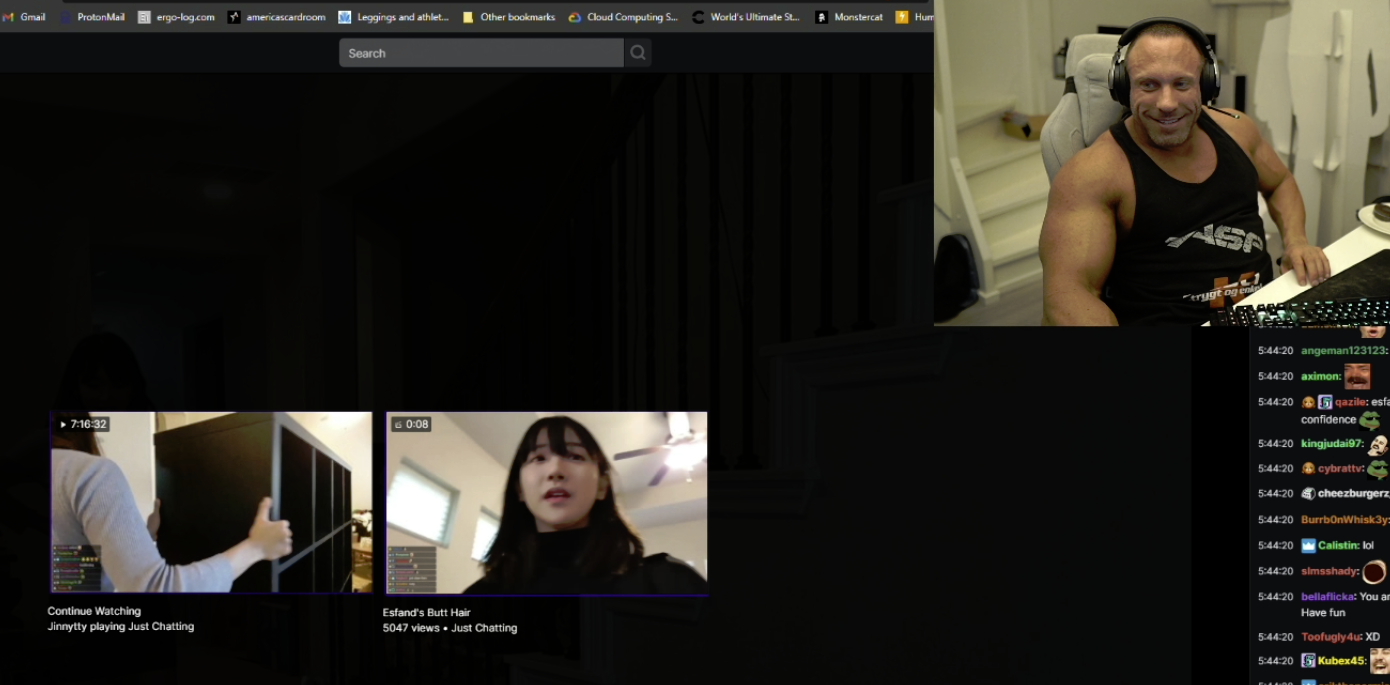Open the Esfand's Butt Hair clip thumbnail
The image size is (1390, 685).
tap(546, 503)
